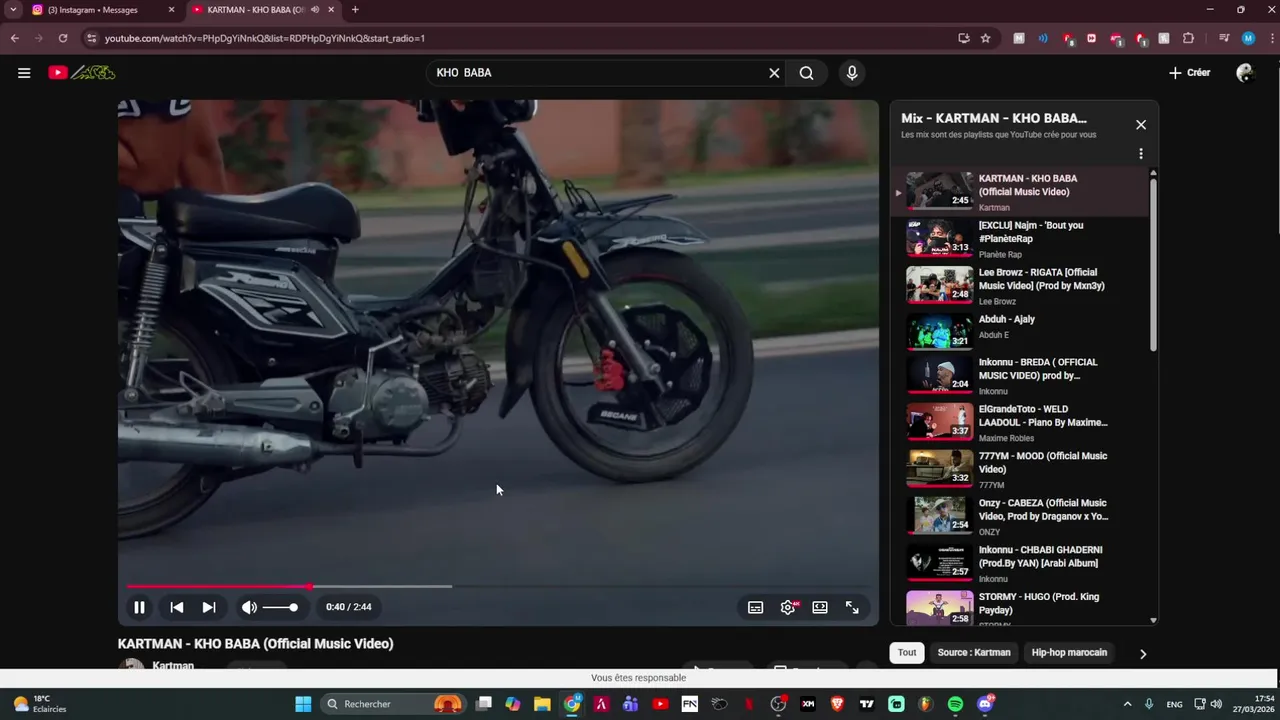Clear the KHO BABA search text
1280x720 pixels.
(x=774, y=73)
